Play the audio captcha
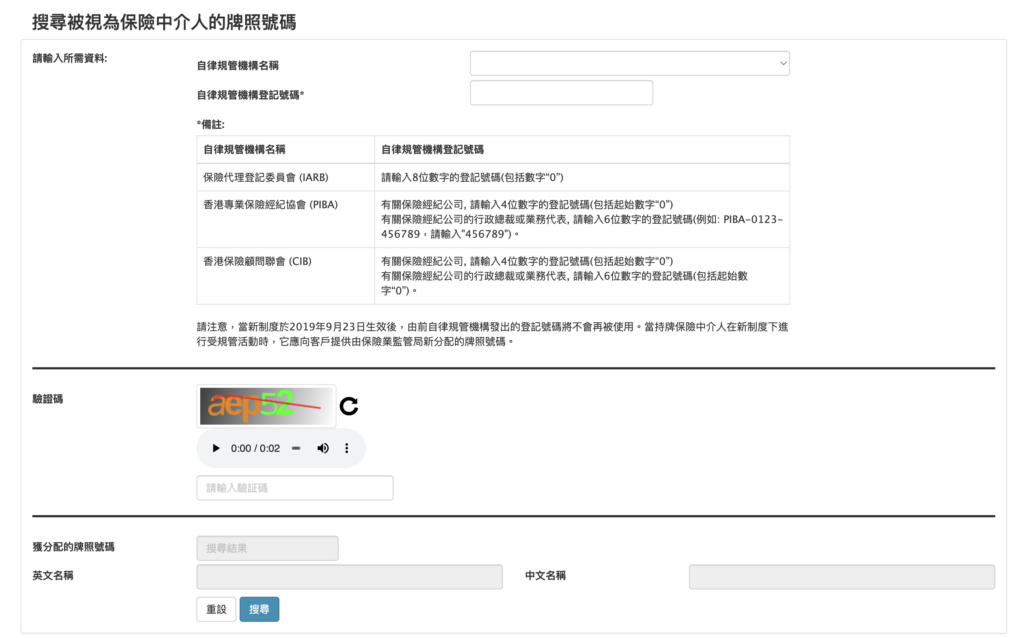This screenshot has width=1024, height=638. [x=216, y=449]
